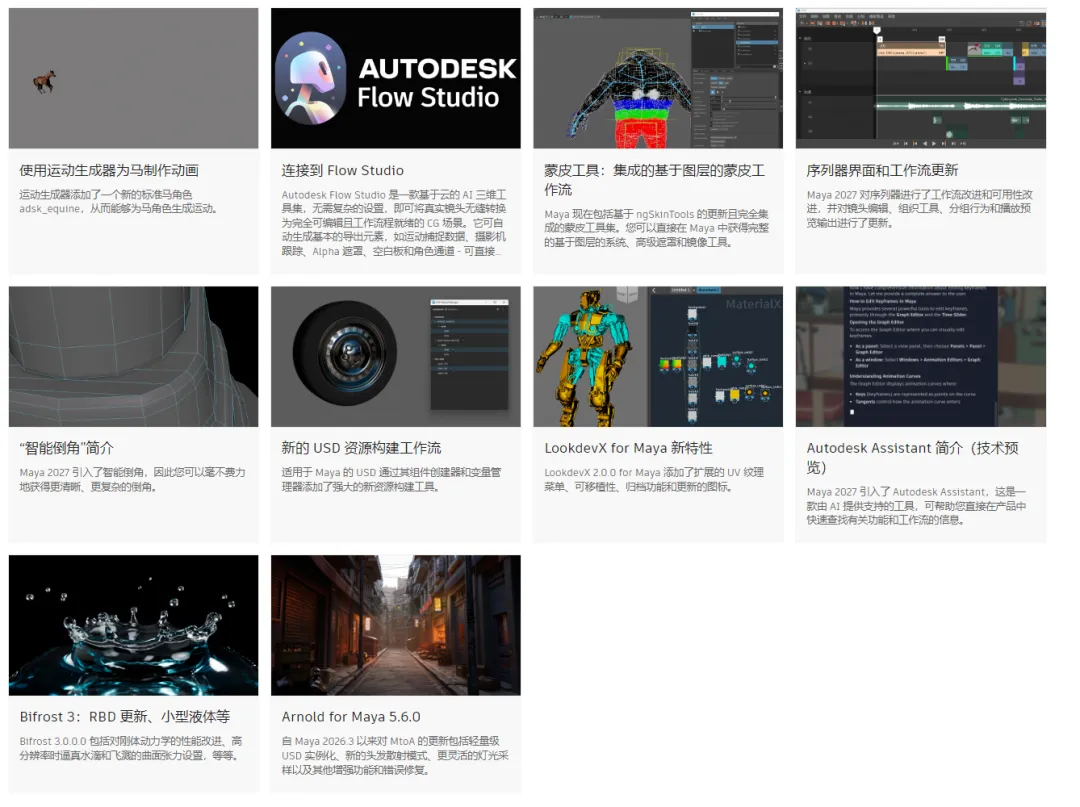Click the description mentioning adsk_equine
Screen dimensions: 1080x807
click(118, 201)
